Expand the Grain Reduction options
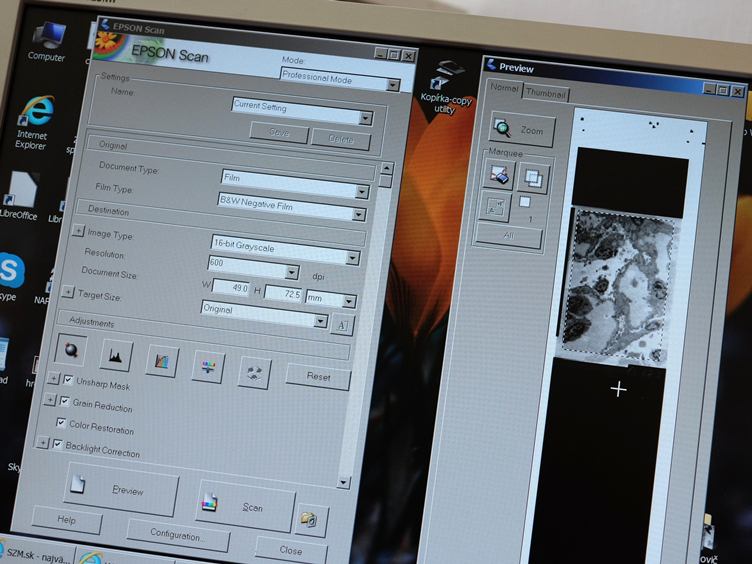Image resolution: width=752 pixels, height=564 pixels. (x=49, y=400)
